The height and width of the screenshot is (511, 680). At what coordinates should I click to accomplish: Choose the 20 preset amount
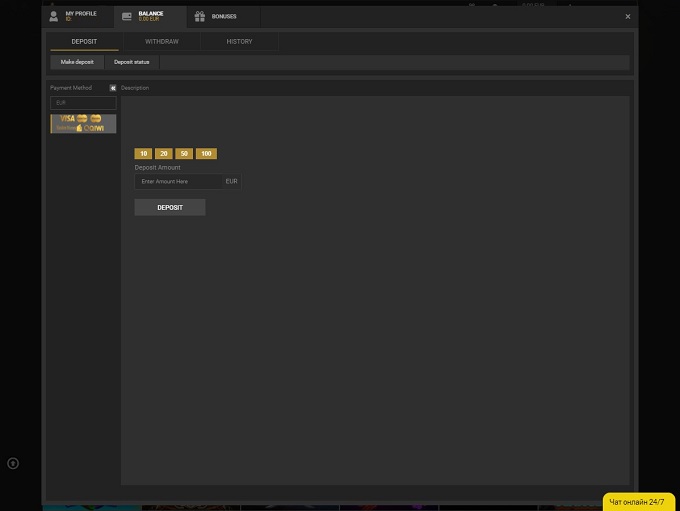point(164,154)
